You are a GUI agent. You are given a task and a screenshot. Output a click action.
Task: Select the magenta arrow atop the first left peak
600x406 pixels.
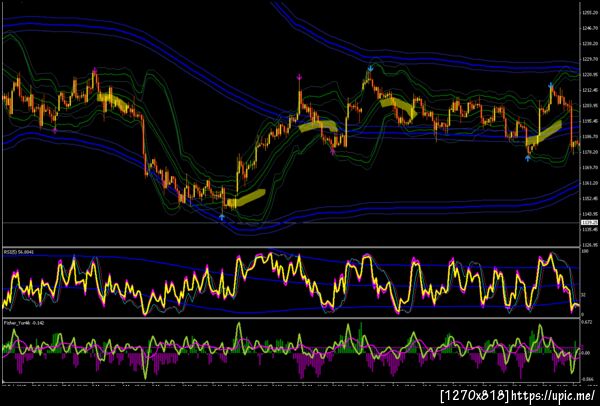click(x=95, y=70)
